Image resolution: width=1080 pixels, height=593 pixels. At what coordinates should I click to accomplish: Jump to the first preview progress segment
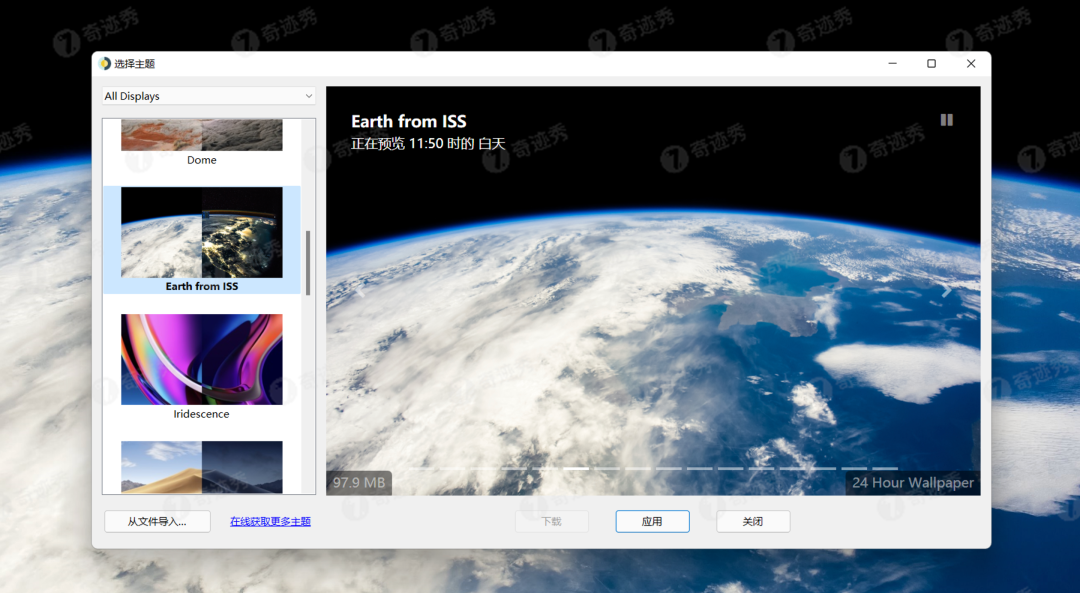pos(422,468)
